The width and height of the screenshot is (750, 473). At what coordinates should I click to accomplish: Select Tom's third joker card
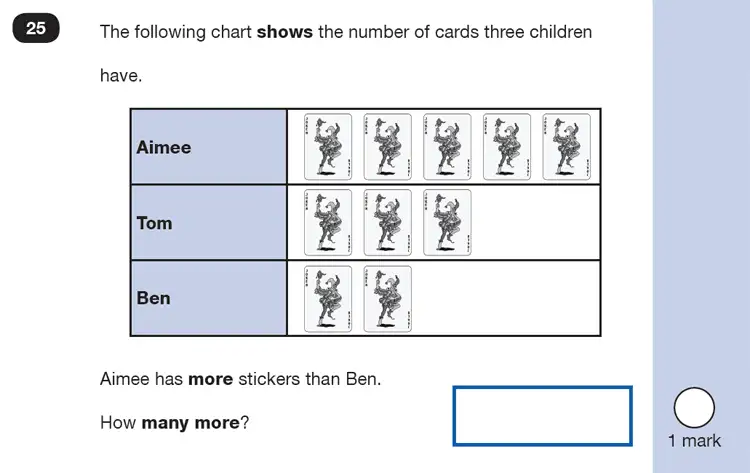click(447, 222)
